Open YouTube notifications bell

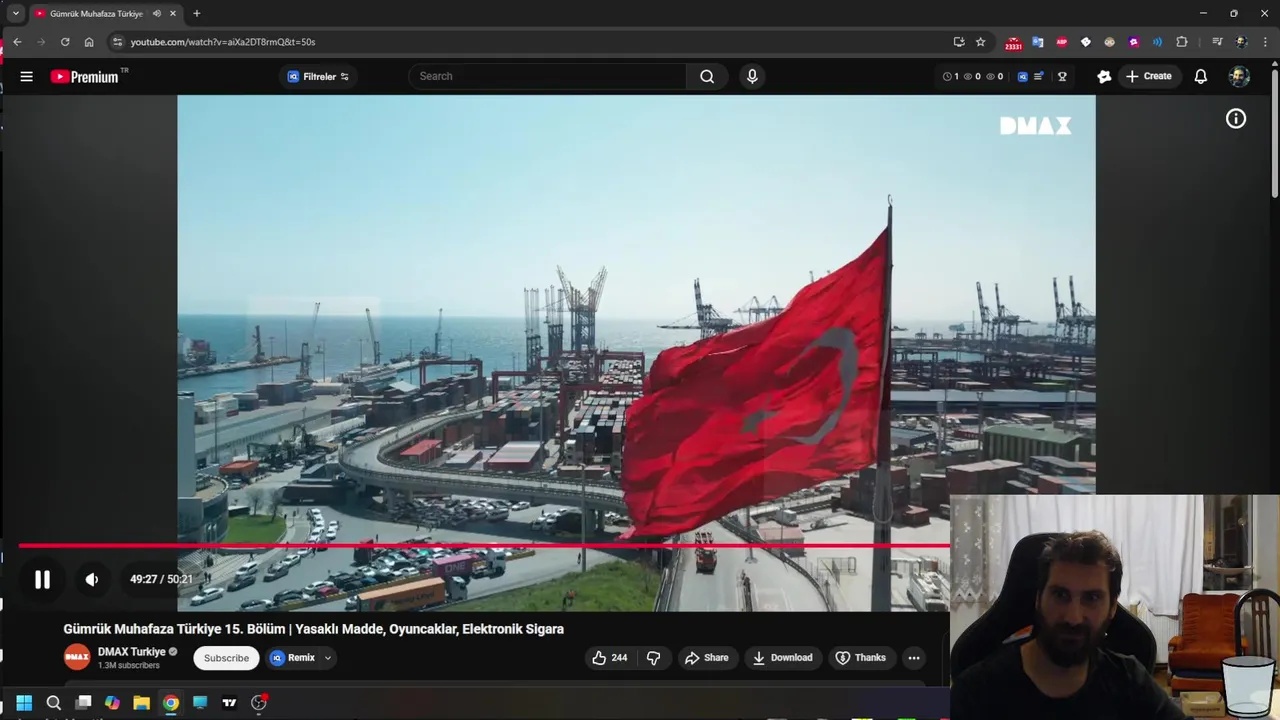[1201, 76]
